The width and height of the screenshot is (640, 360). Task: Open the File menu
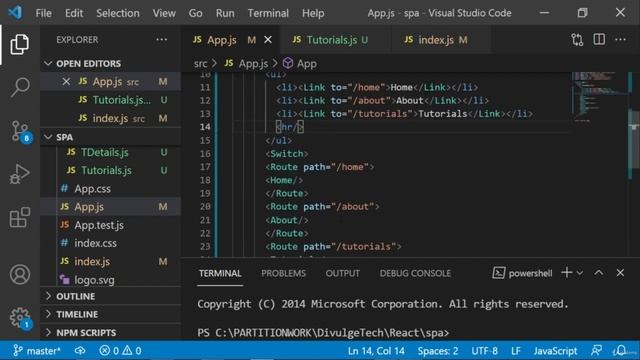click(x=43, y=13)
